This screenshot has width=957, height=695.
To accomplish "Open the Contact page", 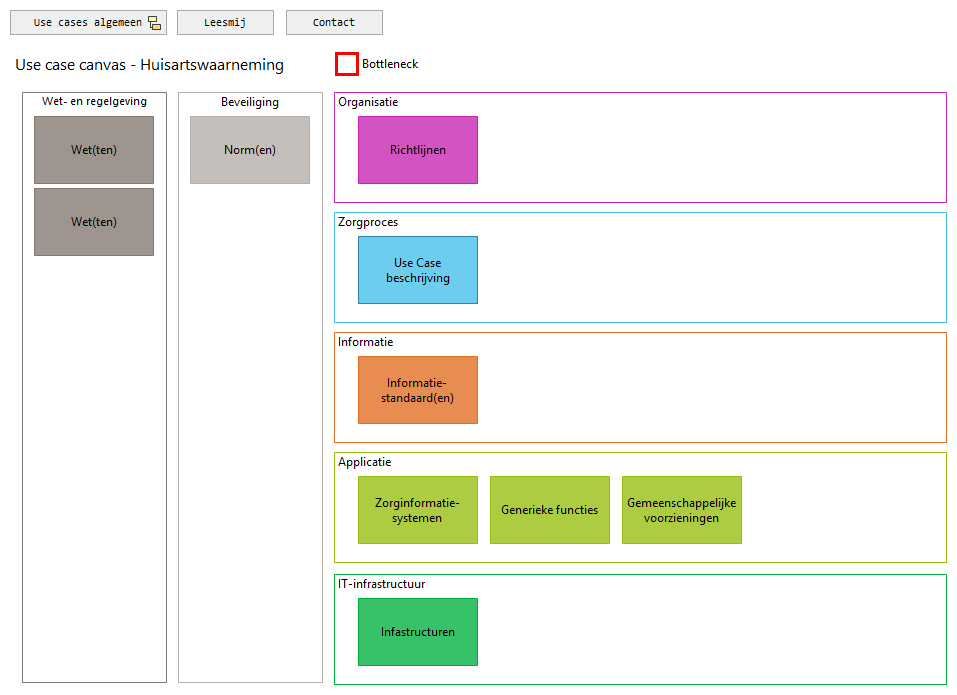I will pos(334,21).
